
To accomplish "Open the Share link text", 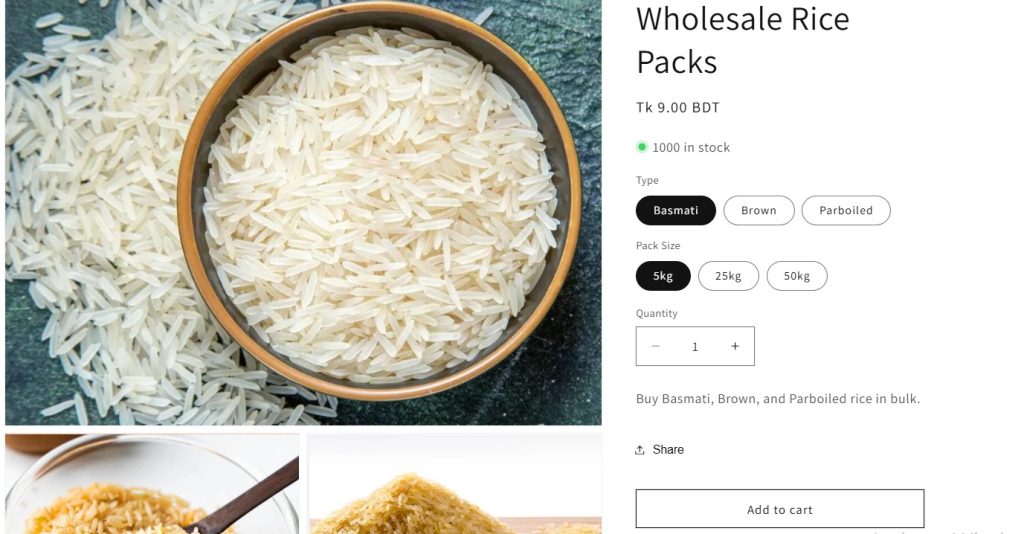I will coord(668,450).
